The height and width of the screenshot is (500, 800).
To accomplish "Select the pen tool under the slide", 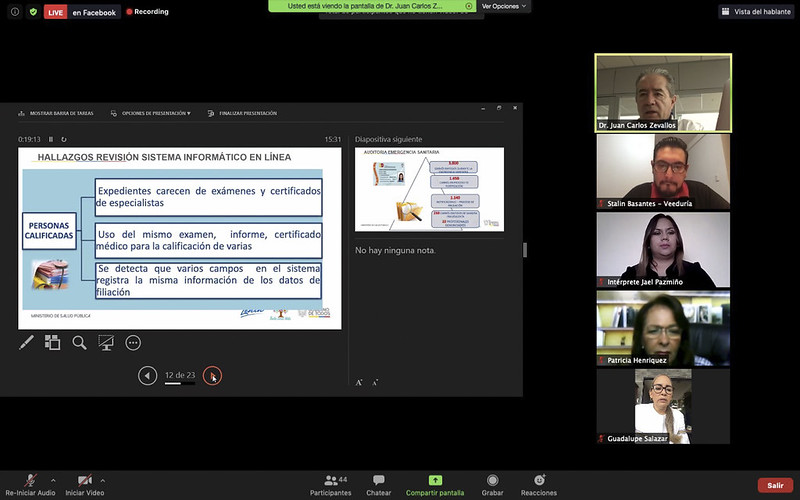I will click(27, 342).
